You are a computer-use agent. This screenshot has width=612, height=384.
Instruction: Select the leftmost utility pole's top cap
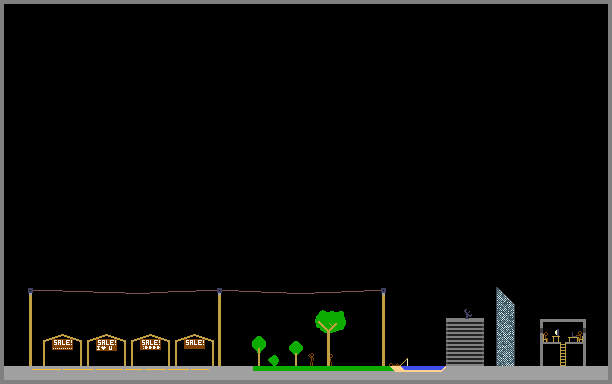click(30, 291)
